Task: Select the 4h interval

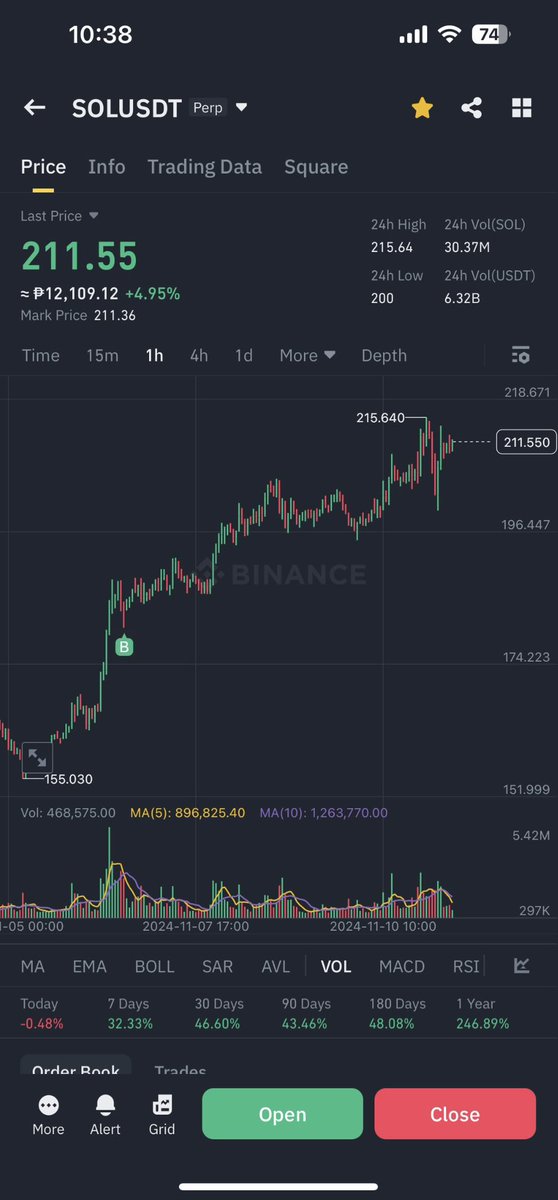Action: (199, 355)
